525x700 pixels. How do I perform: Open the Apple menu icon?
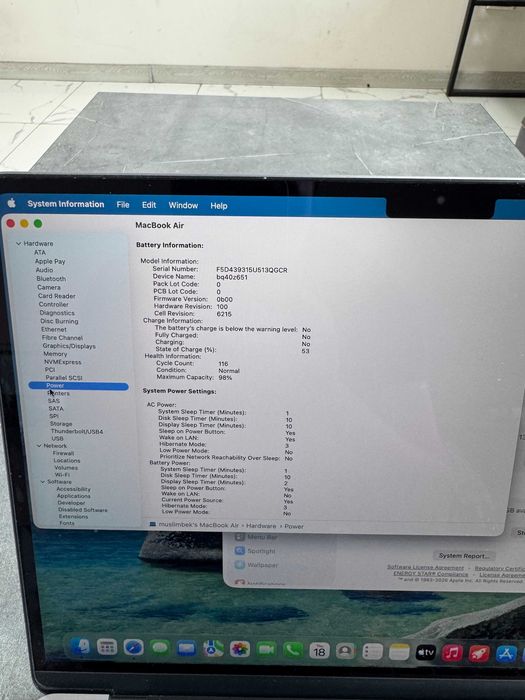pos(12,204)
